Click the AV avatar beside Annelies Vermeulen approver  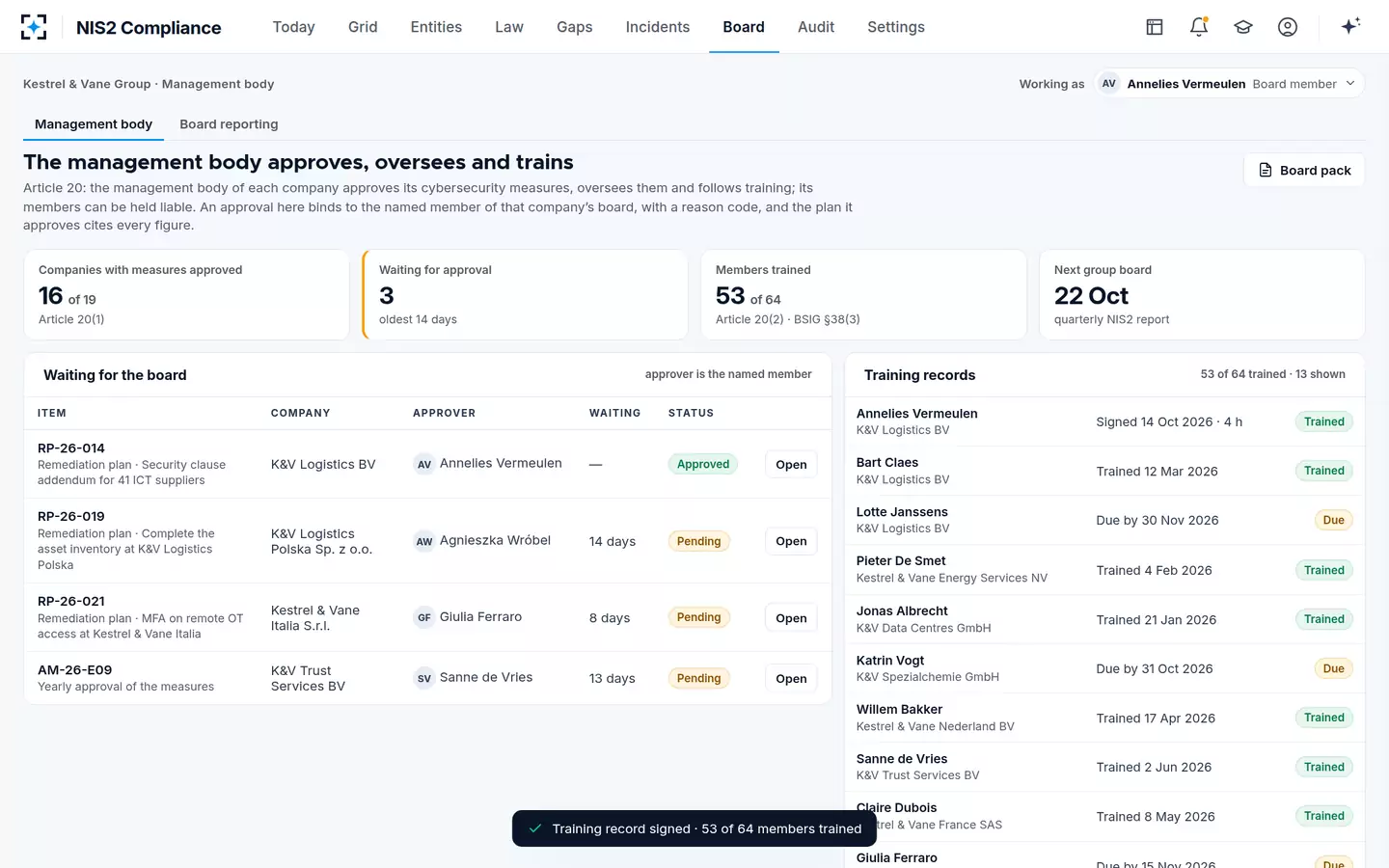[x=424, y=464]
